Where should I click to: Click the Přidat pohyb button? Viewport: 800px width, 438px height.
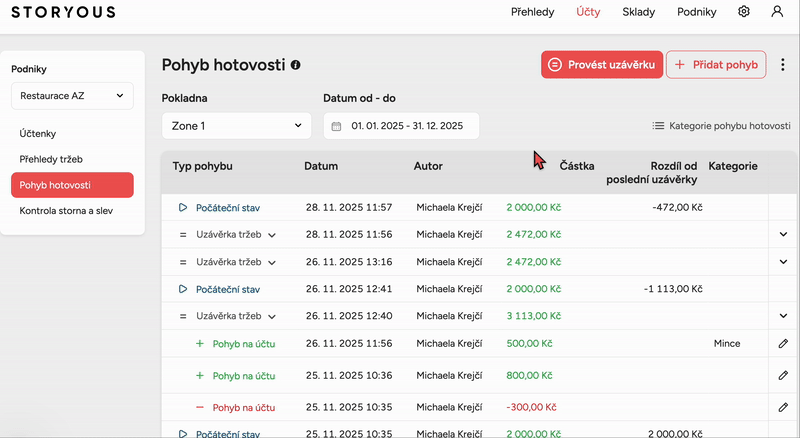(716, 65)
